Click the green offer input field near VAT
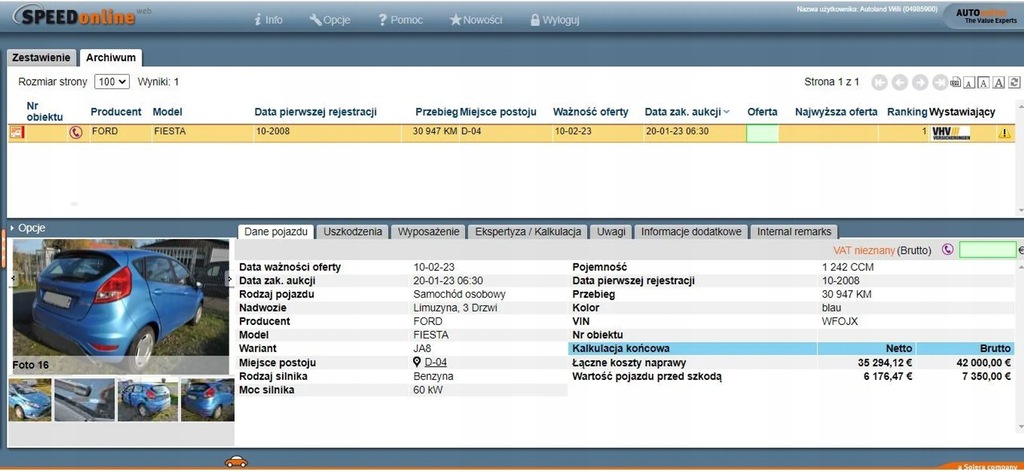This screenshot has width=1024, height=473. pyautogui.click(x=986, y=250)
